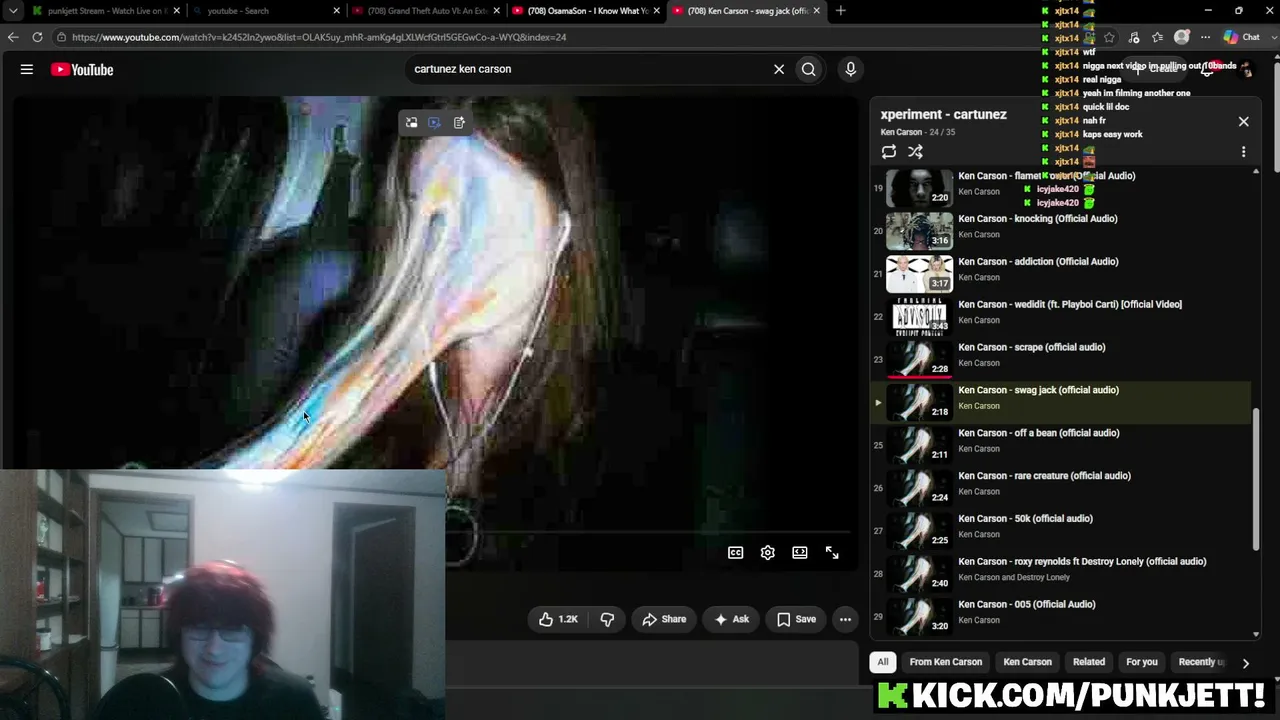Click 'Ken Carson and Destroy Lonely' artist text
The image size is (1280, 720).
pos(1014,577)
